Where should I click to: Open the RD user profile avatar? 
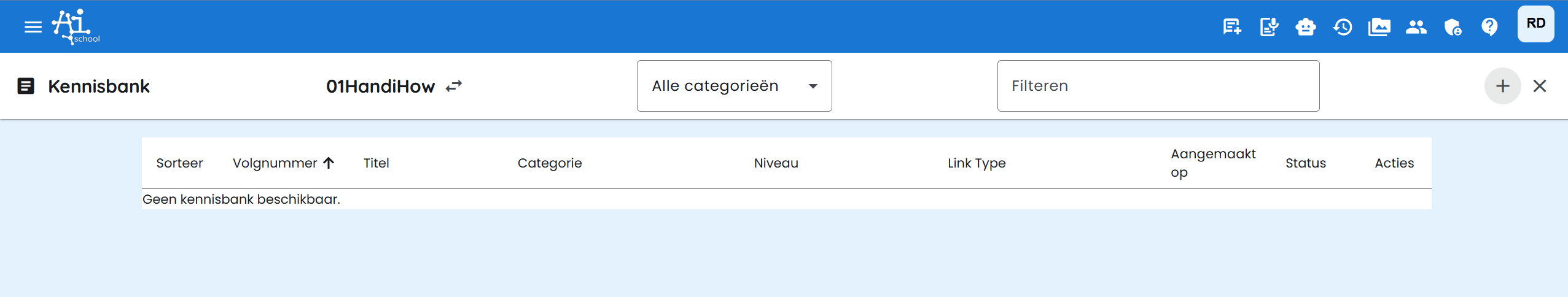(1535, 24)
